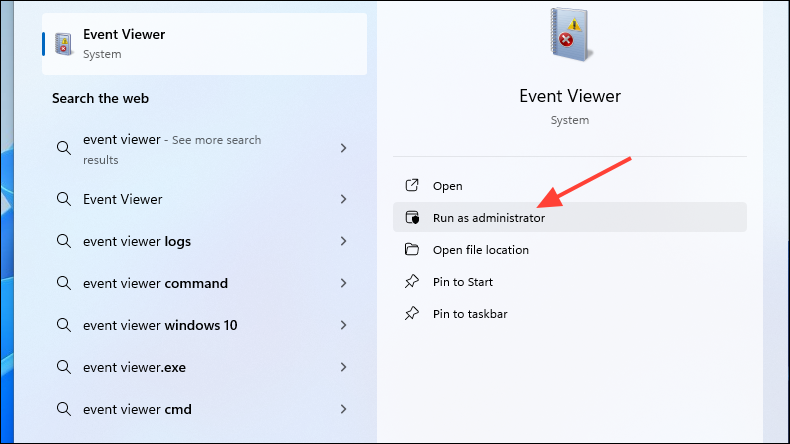Click the Open file location folder icon
This screenshot has width=790, height=444.
pos(412,249)
